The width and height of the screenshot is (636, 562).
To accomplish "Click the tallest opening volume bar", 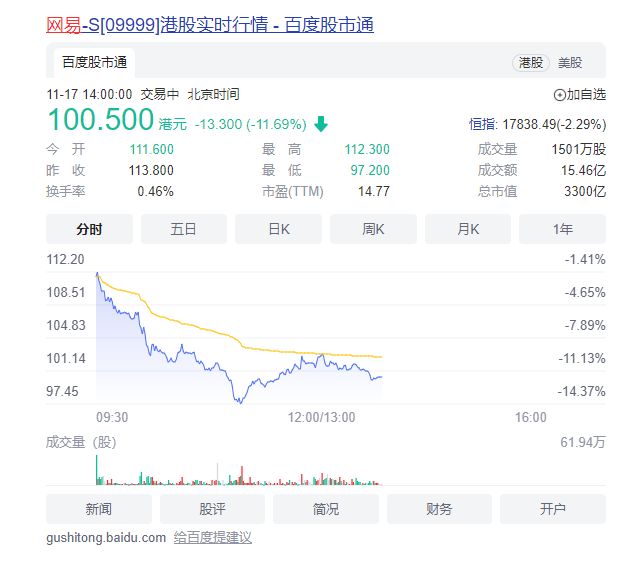I will [x=97, y=470].
